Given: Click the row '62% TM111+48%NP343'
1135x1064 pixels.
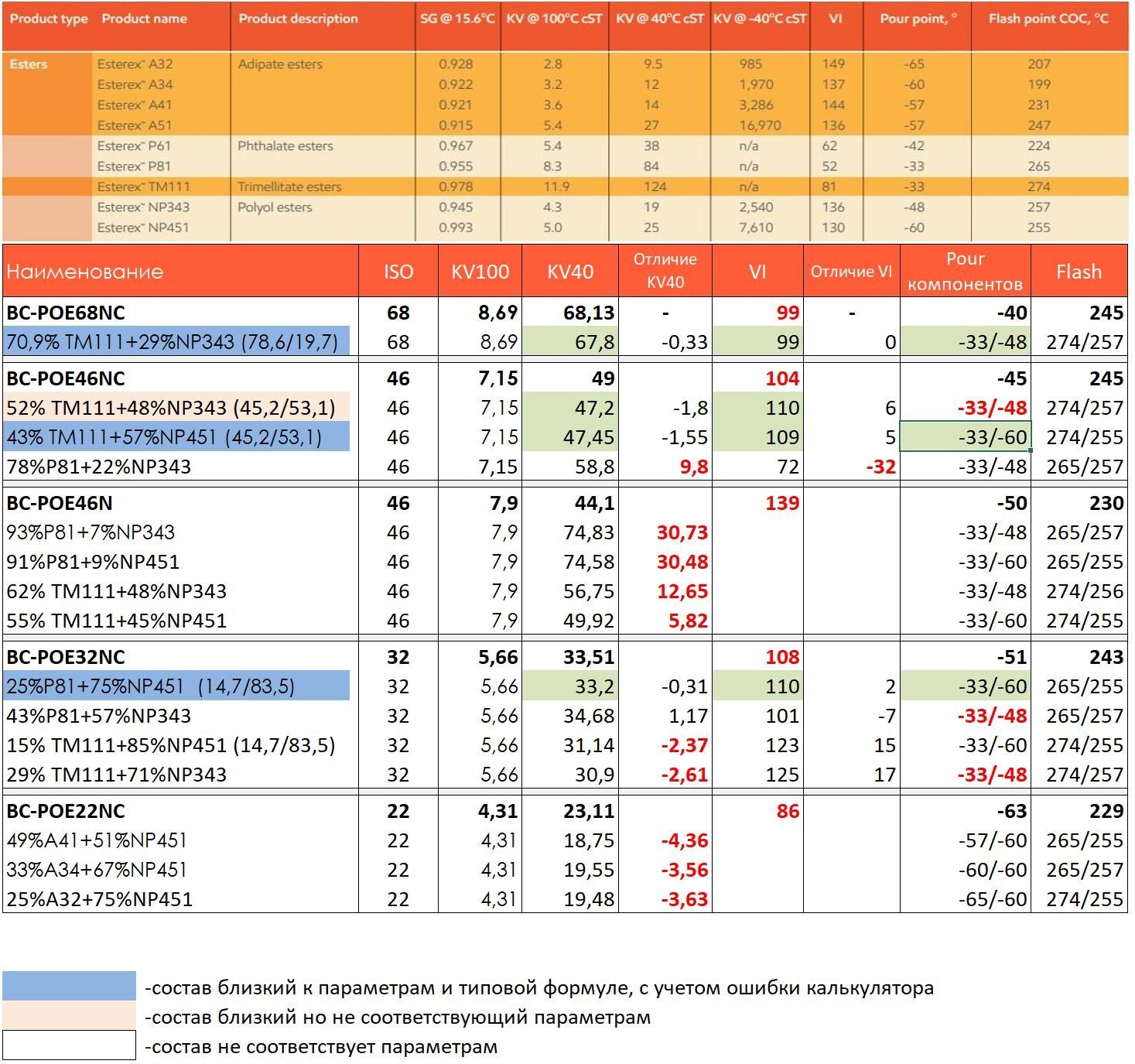Looking at the screenshot, I should [117, 591].
